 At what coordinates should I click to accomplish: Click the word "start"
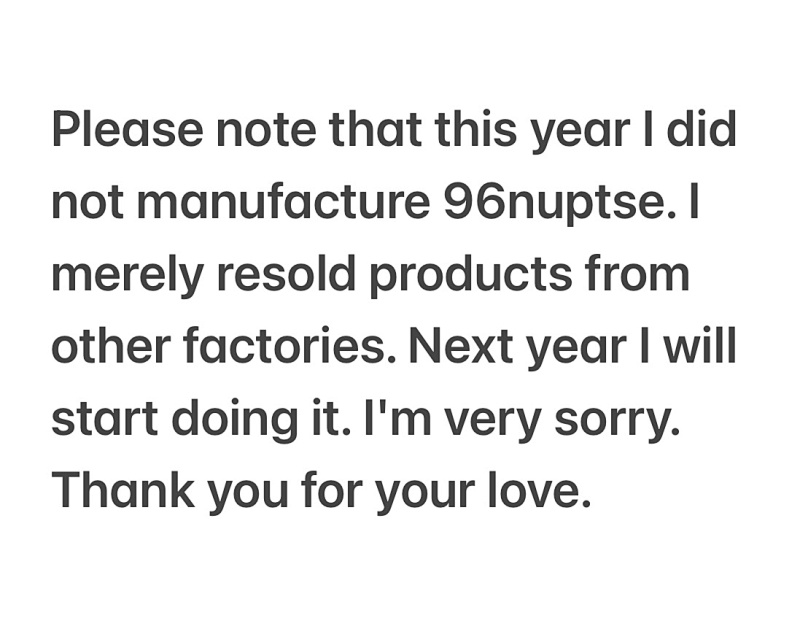105,420
